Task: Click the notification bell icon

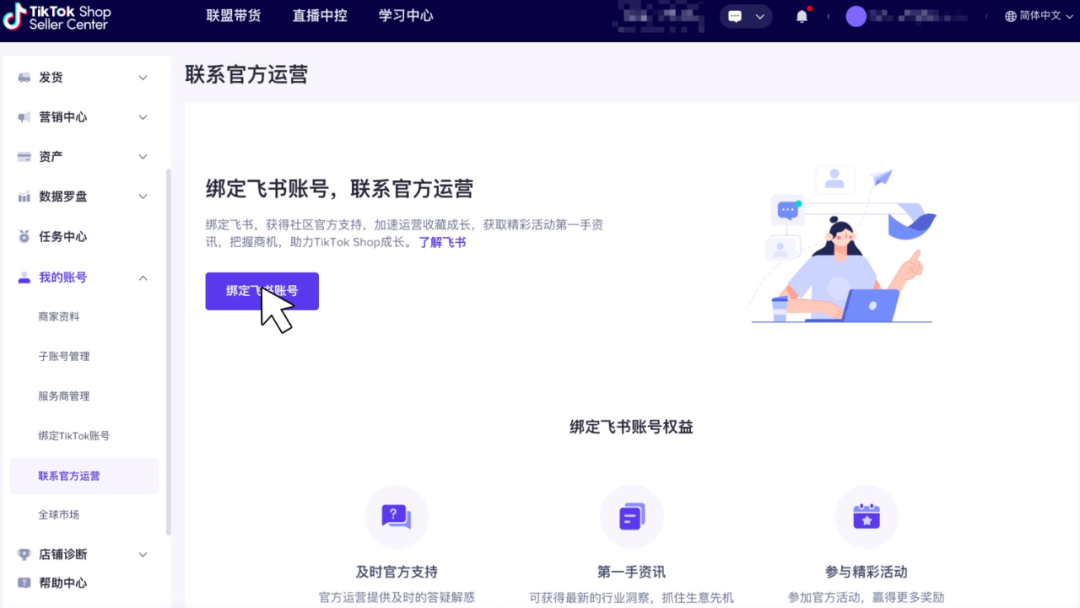Action: click(802, 15)
